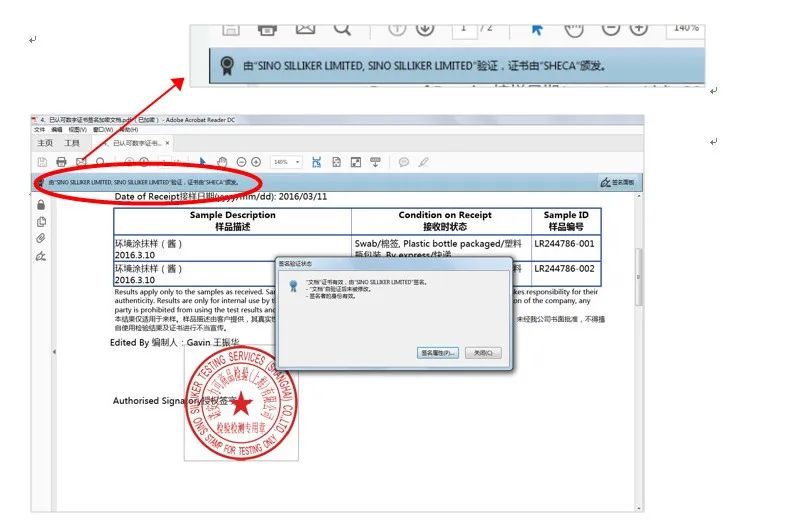800x526 pixels.
Task: Click the Read Mode icon
Action: pyautogui.click(x=376, y=162)
